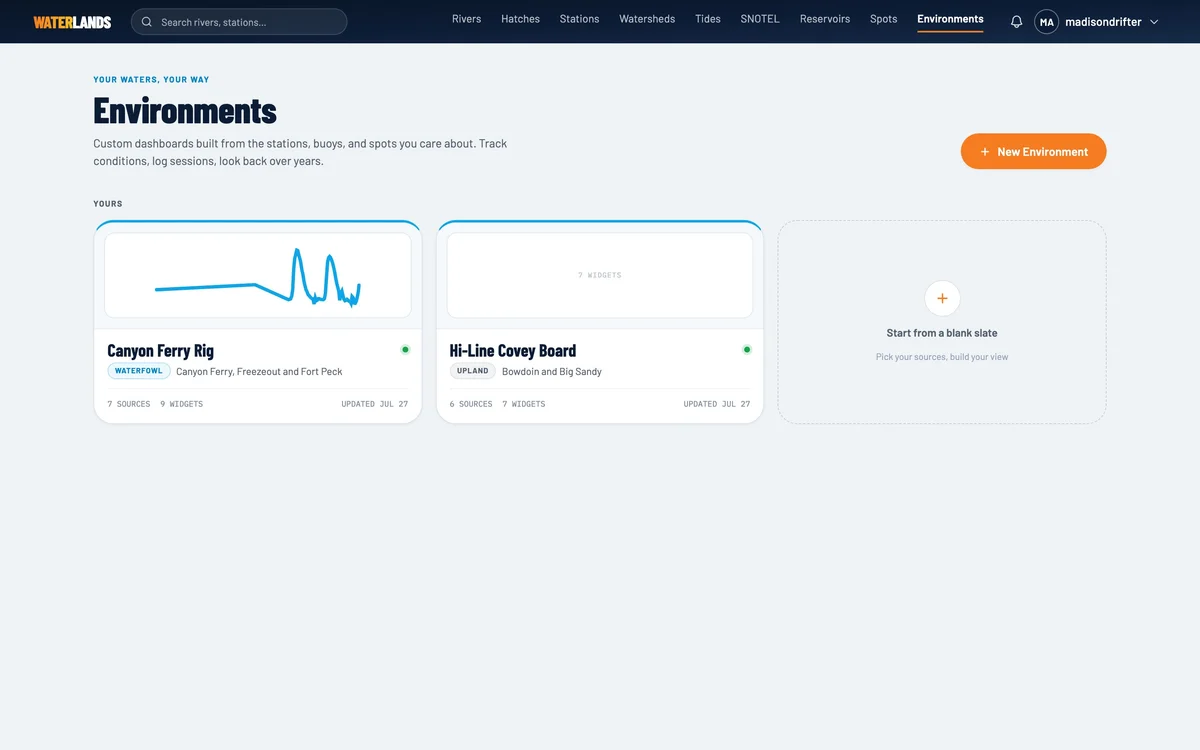1200x750 pixels.
Task: Click the Hi-Line 7 WIDGETS preview thumbnail
Action: click(600, 275)
